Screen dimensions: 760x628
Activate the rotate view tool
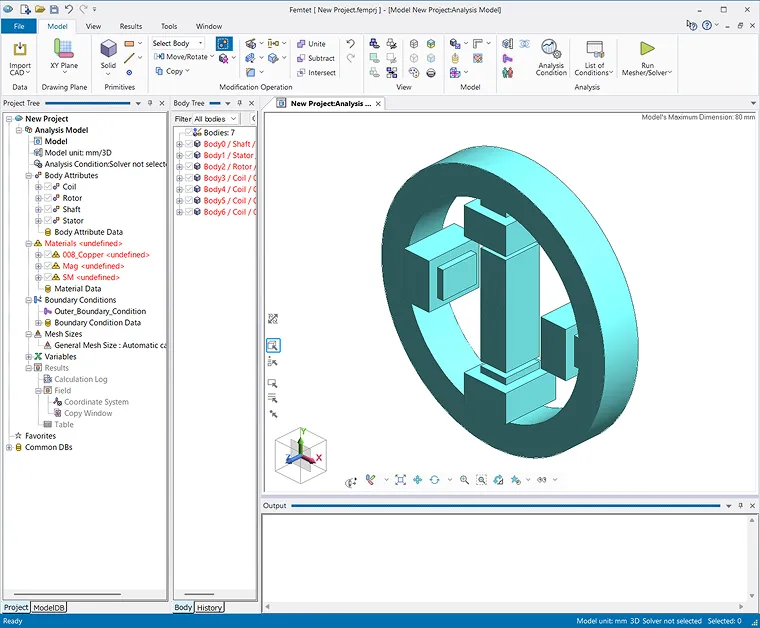434,480
